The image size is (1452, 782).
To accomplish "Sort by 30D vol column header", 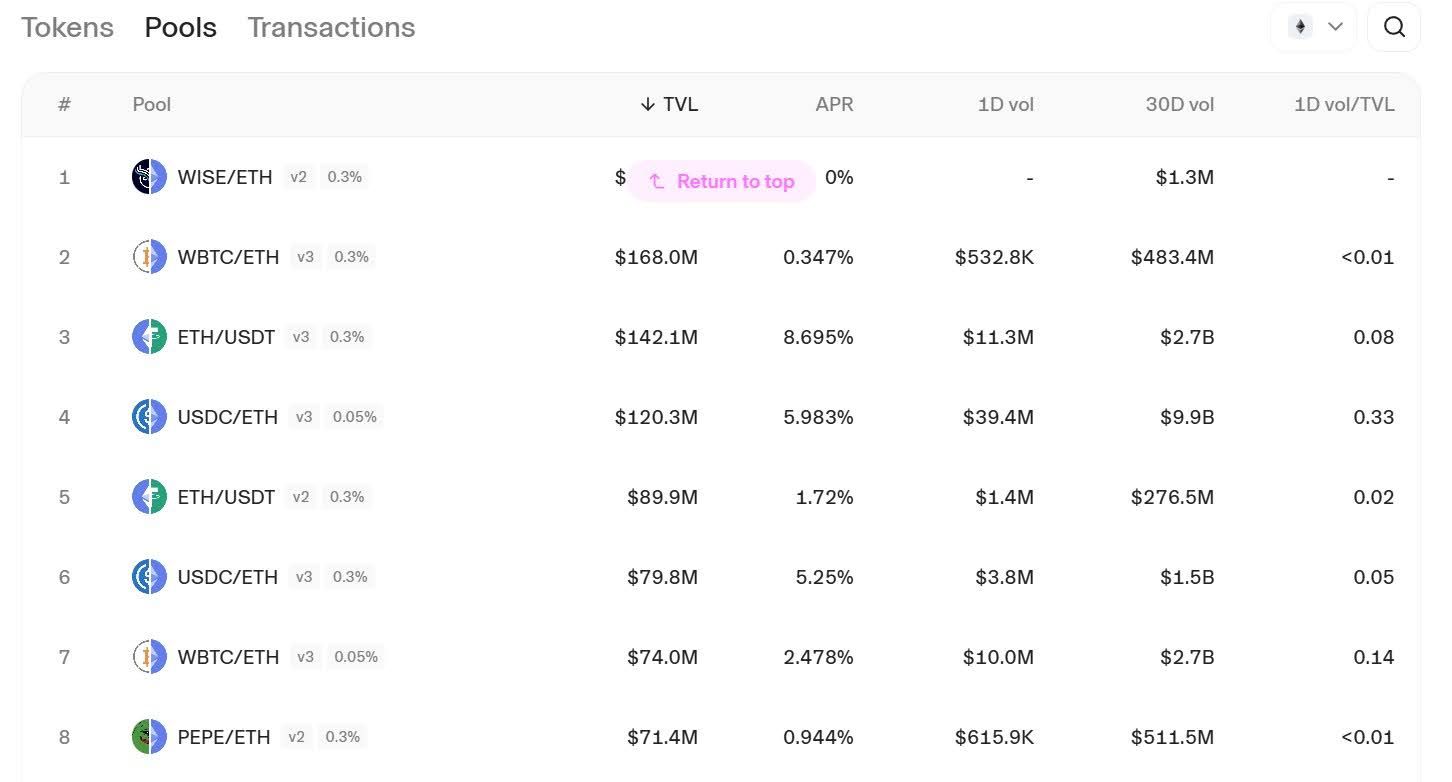I will click(x=1180, y=104).
